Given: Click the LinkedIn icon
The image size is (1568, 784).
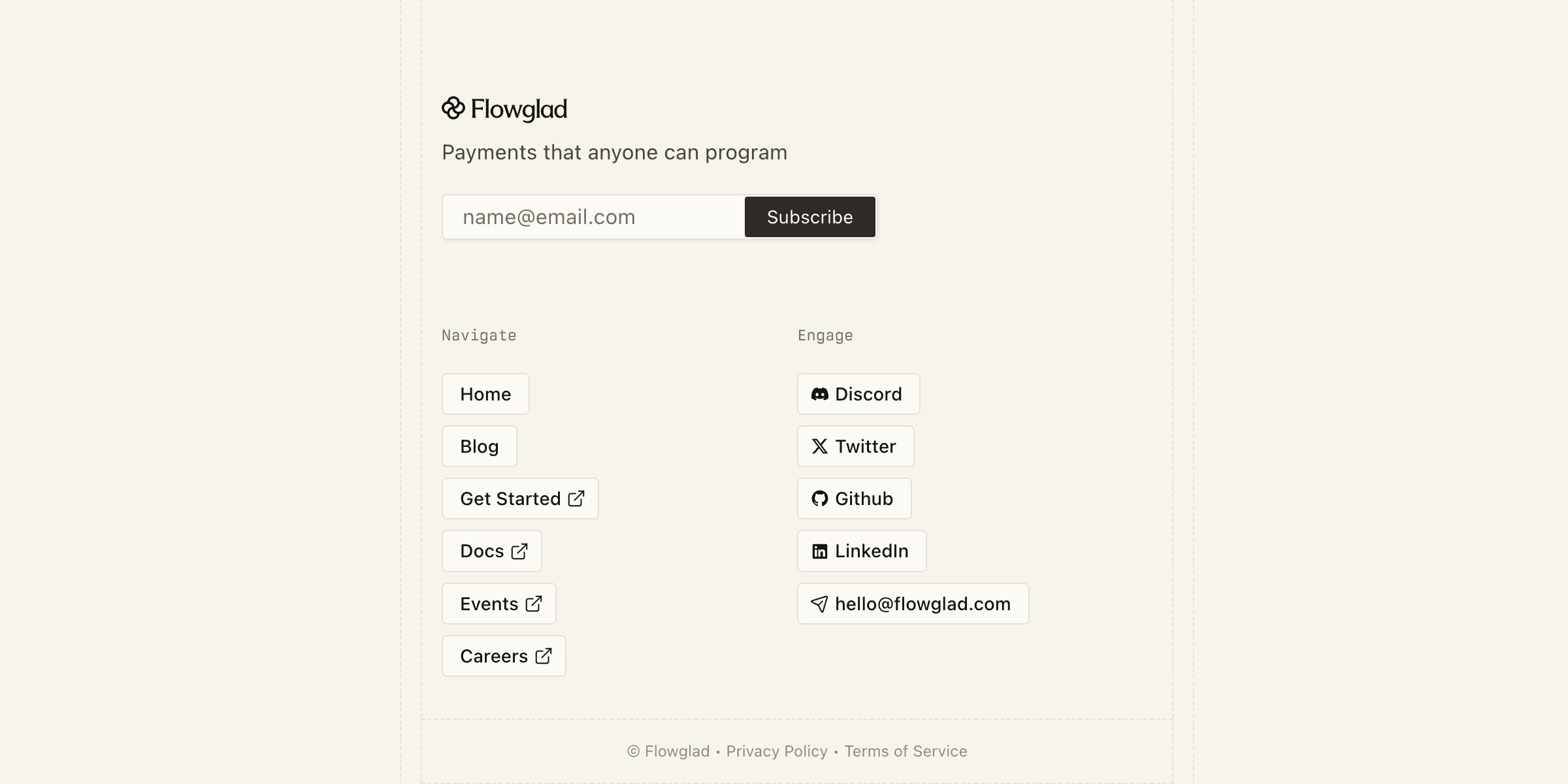Looking at the screenshot, I should click(819, 551).
